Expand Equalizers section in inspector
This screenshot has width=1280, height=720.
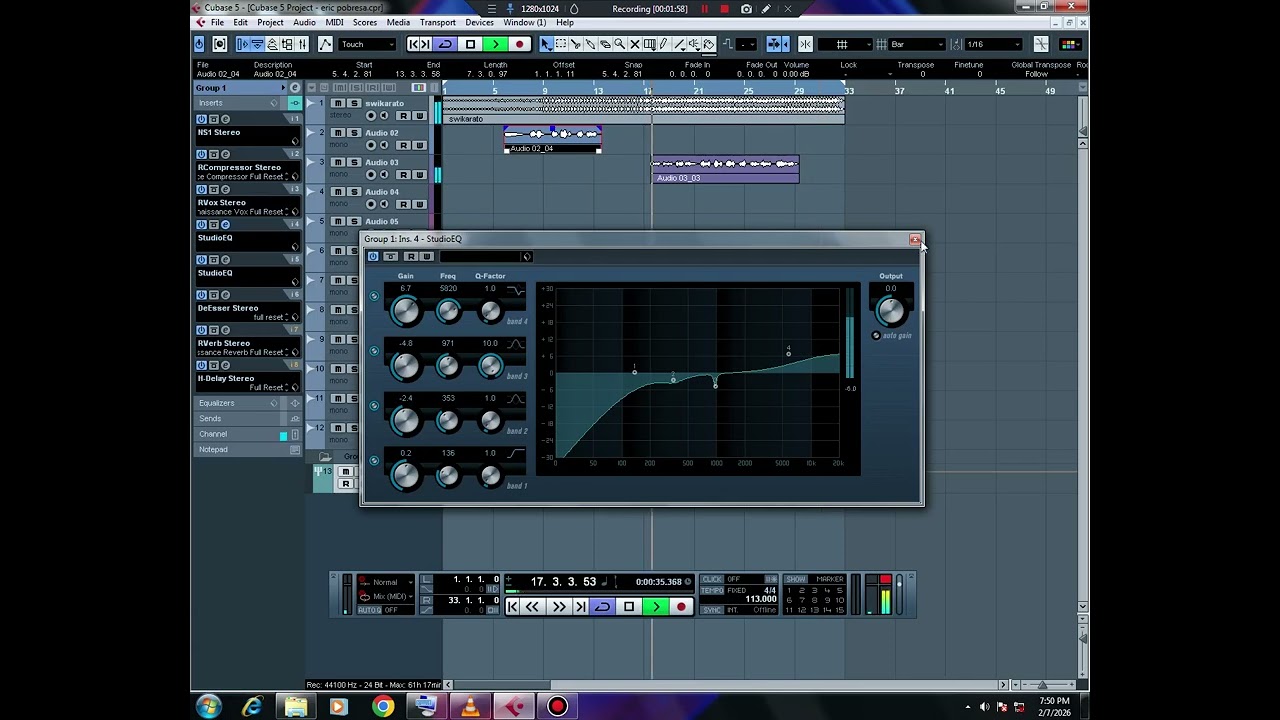(x=248, y=403)
